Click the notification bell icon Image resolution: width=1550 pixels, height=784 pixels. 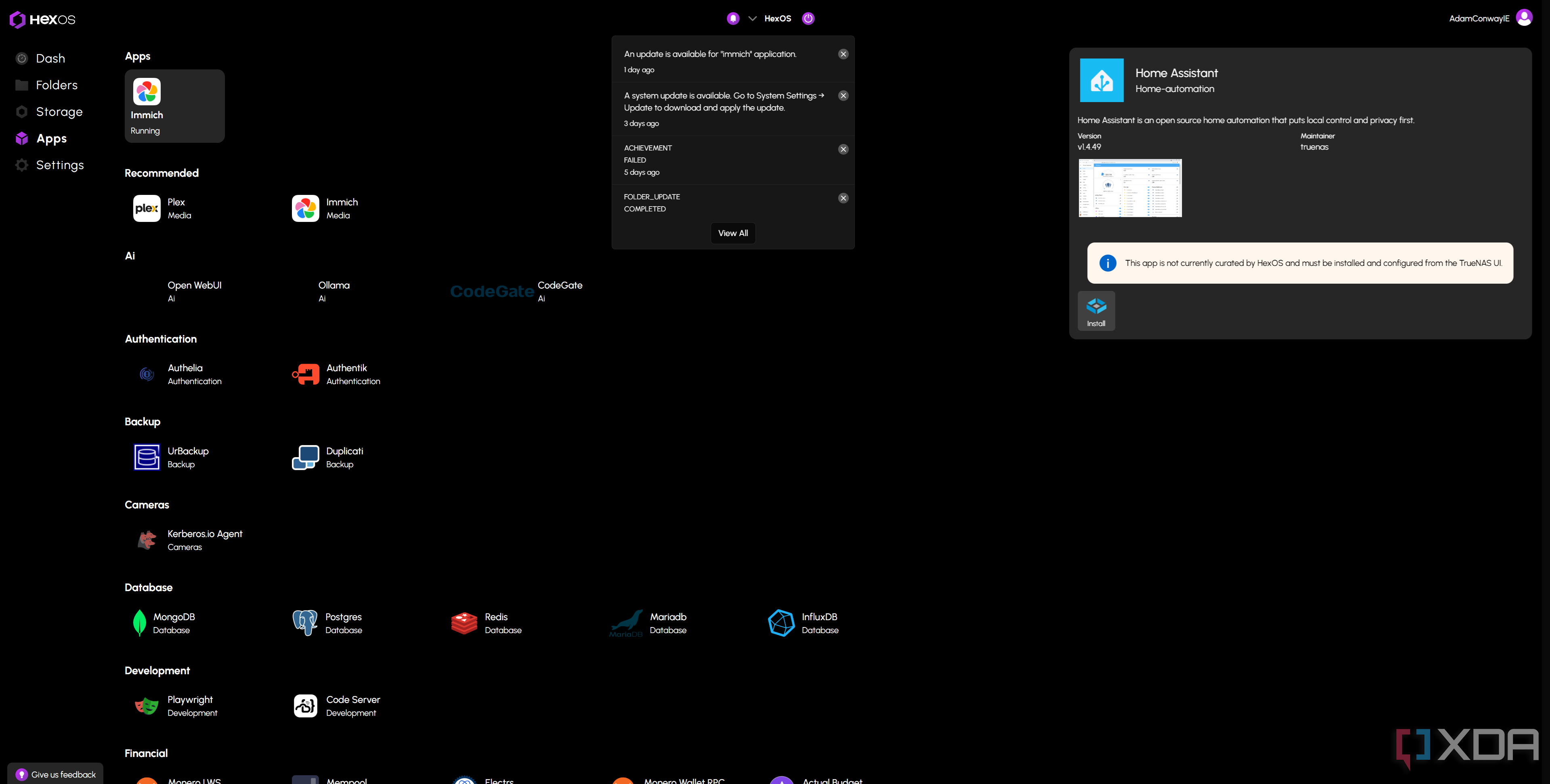point(733,19)
